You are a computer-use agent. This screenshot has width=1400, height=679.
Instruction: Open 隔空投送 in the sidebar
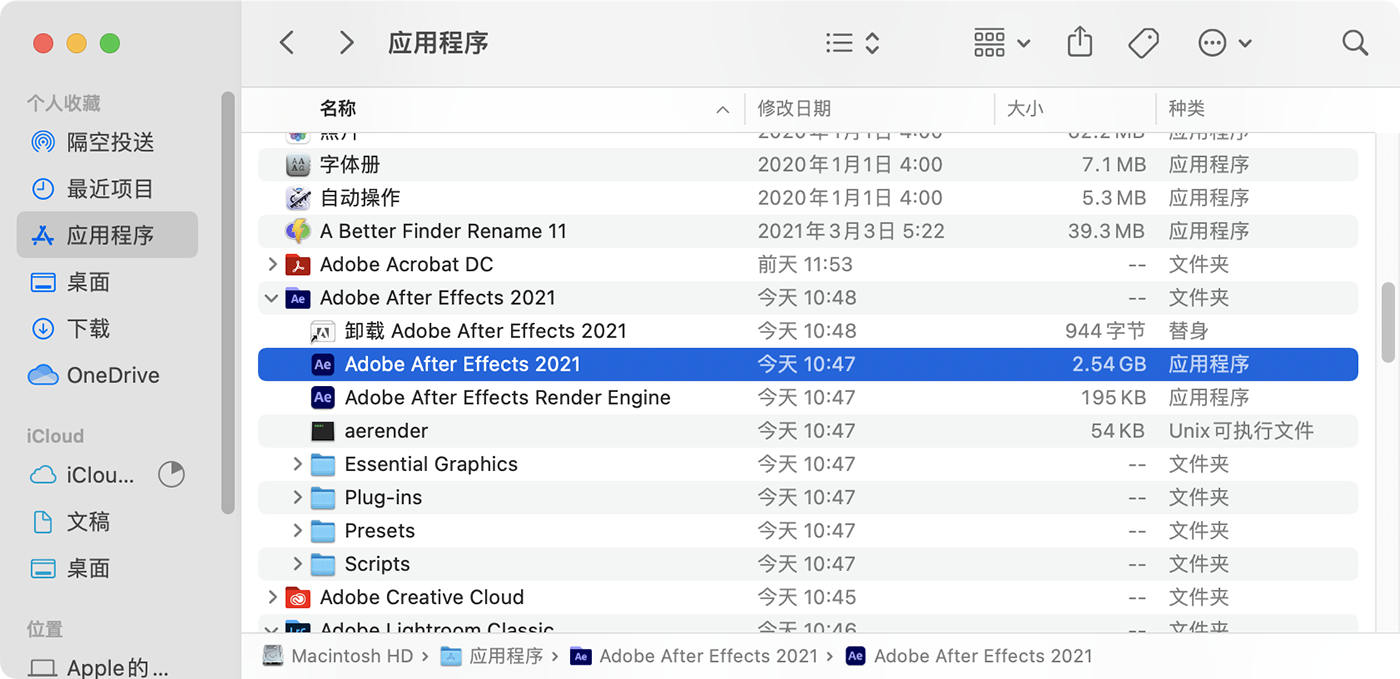tap(107, 142)
